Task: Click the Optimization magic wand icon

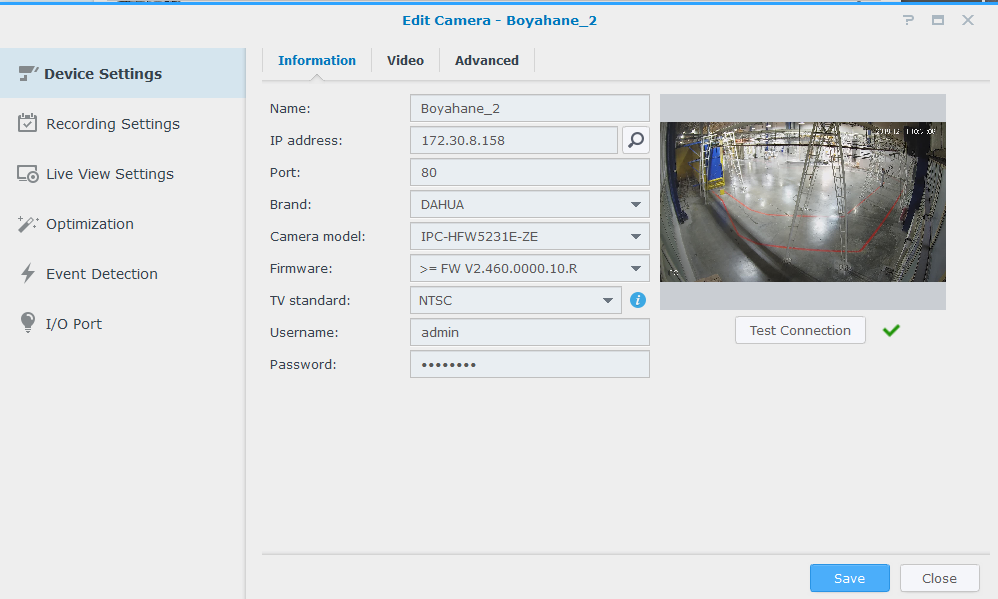Action: click(28, 224)
